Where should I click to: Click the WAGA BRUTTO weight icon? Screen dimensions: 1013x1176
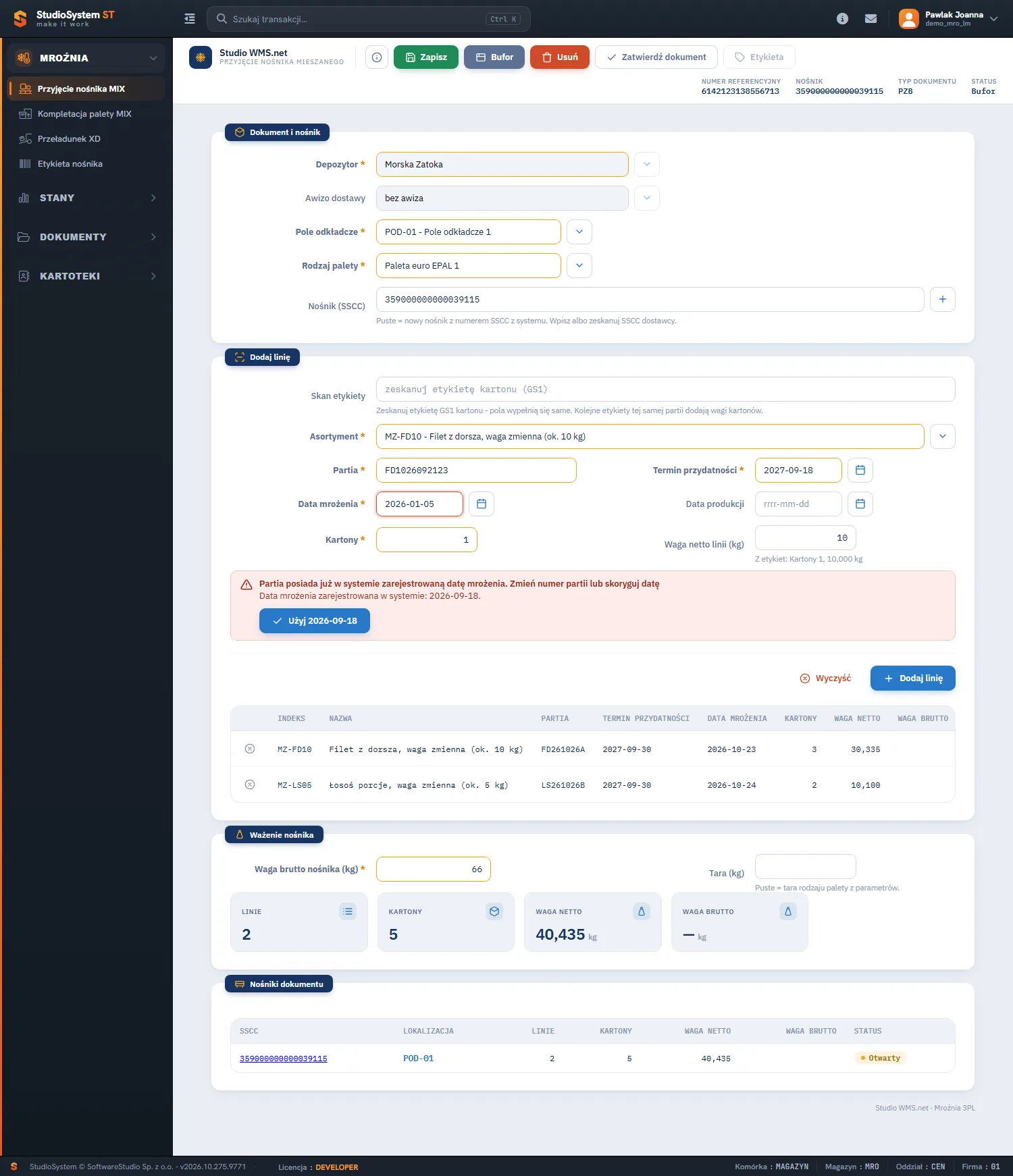point(788,911)
